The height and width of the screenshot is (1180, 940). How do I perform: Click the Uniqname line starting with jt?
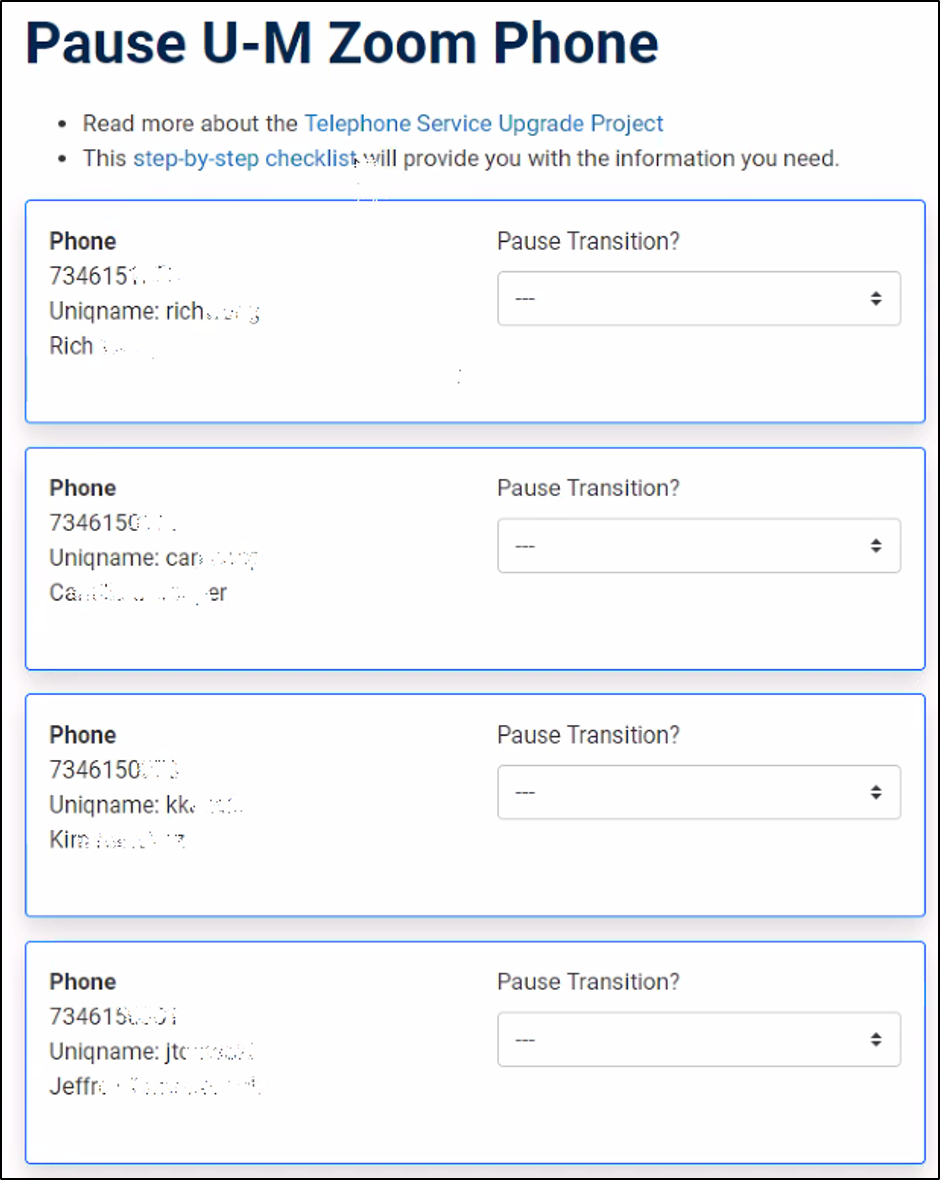(154, 1052)
